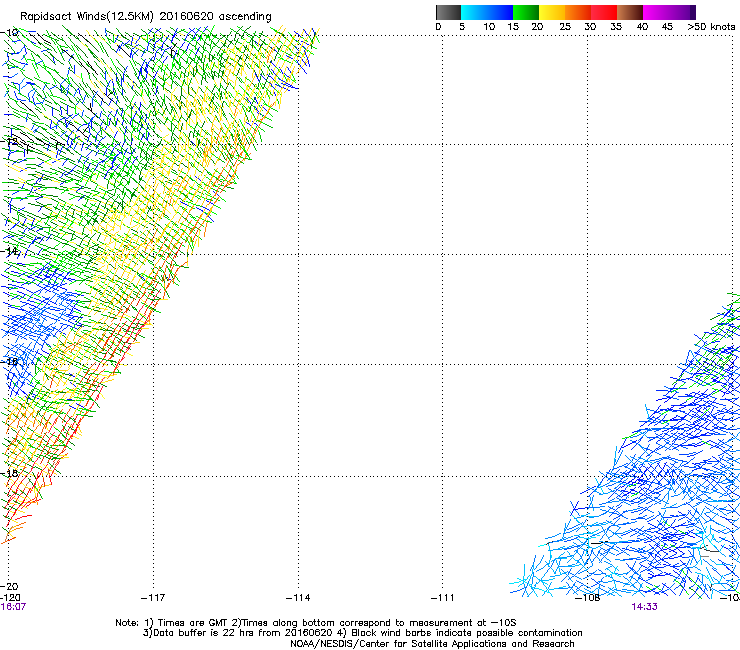
Task: Click the longitude axis label '-108'
Action: [x=588, y=598]
